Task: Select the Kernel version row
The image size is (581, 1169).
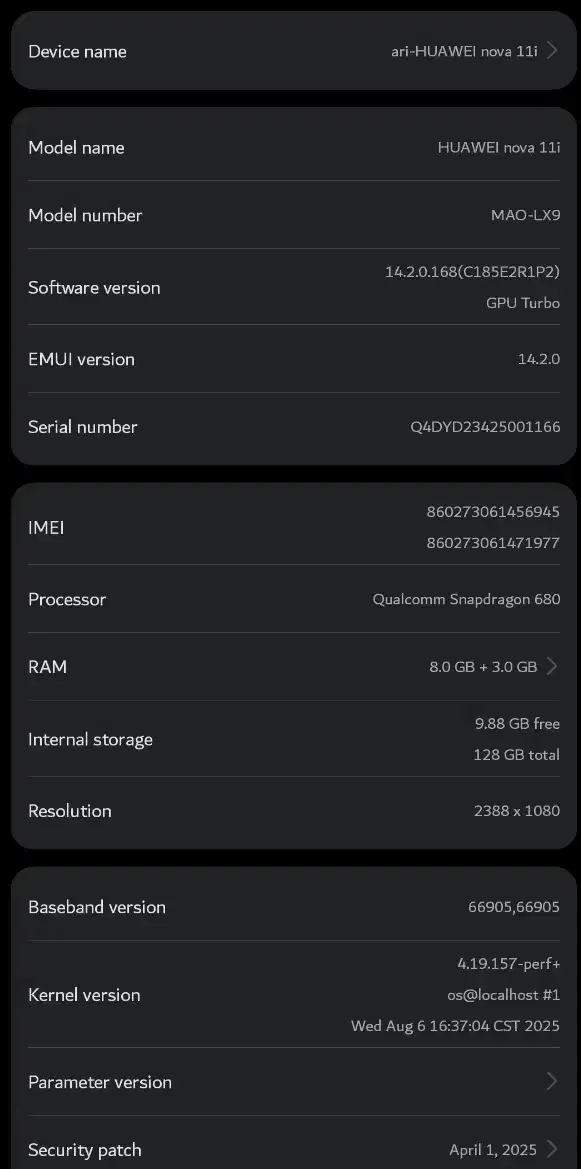Action: [x=290, y=994]
